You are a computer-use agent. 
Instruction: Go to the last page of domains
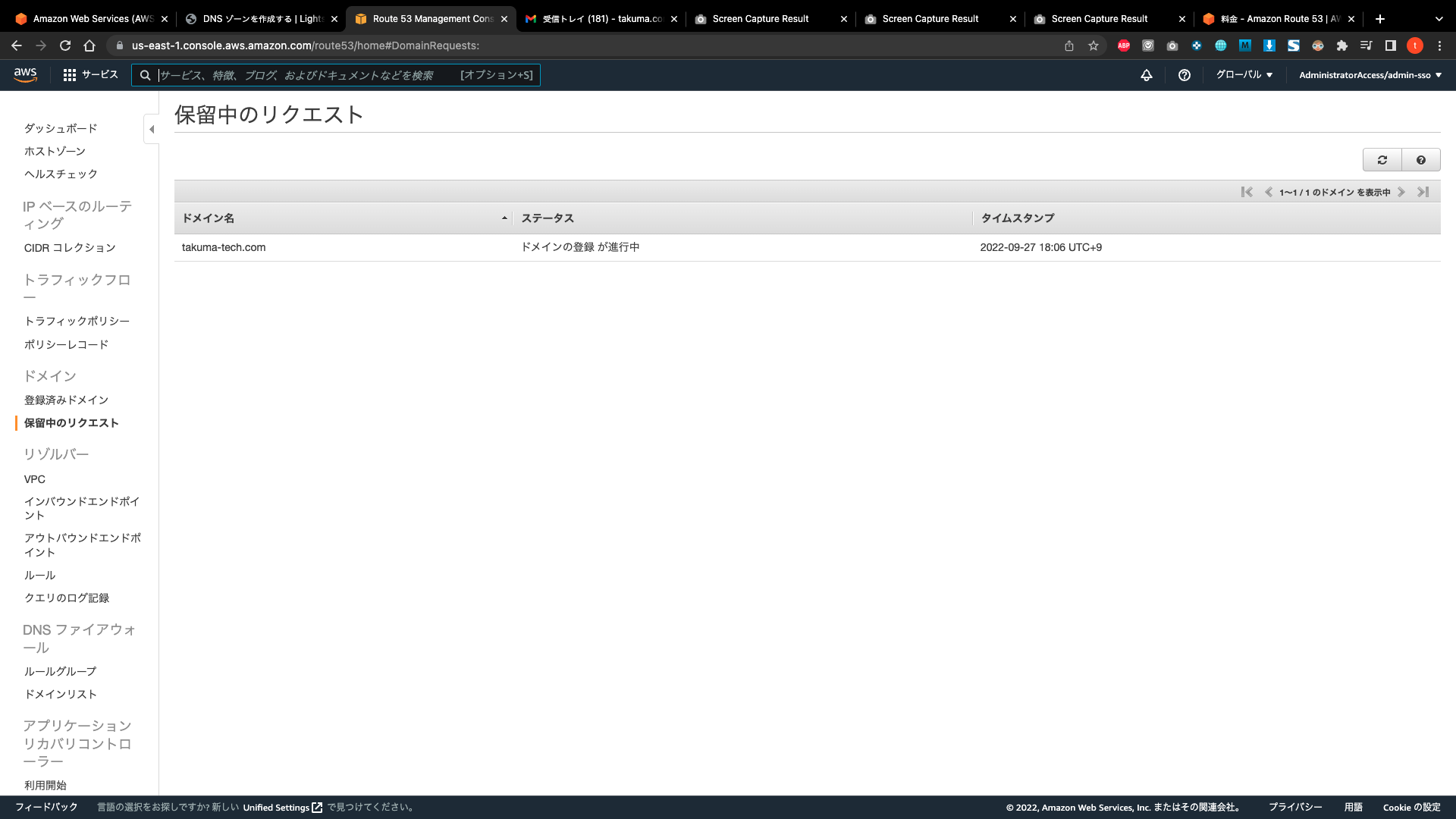click(x=1423, y=192)
